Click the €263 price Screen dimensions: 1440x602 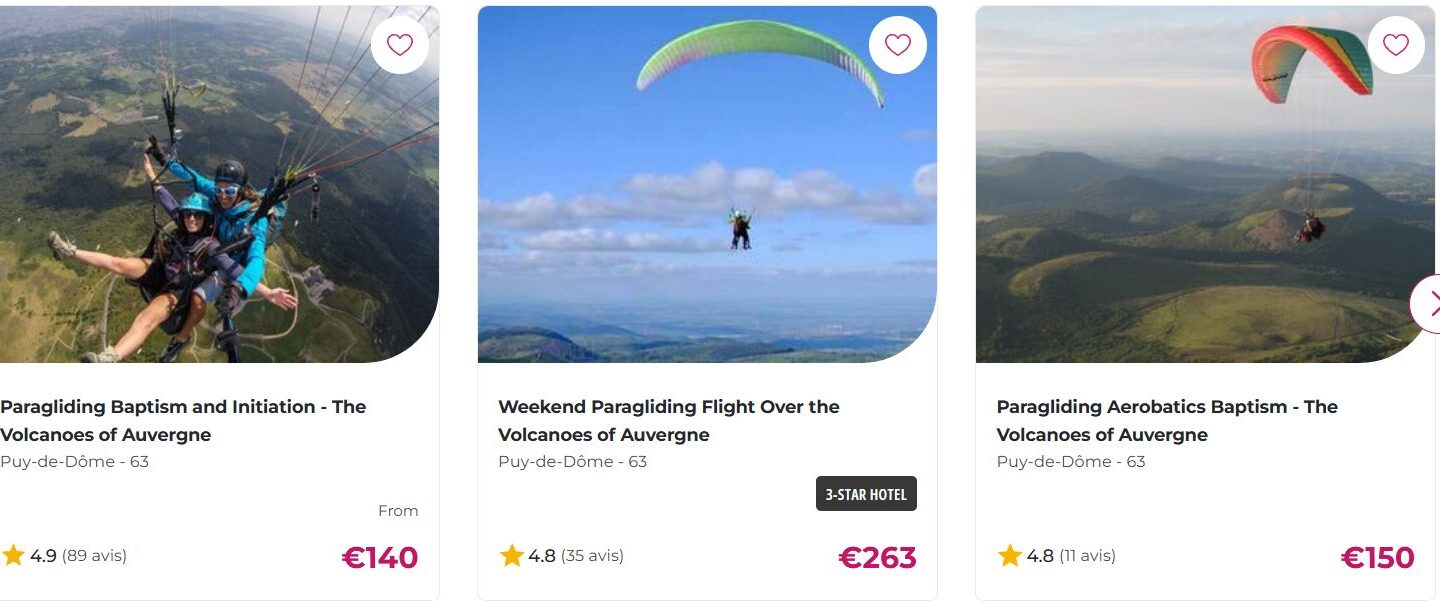tap(877, 557)
